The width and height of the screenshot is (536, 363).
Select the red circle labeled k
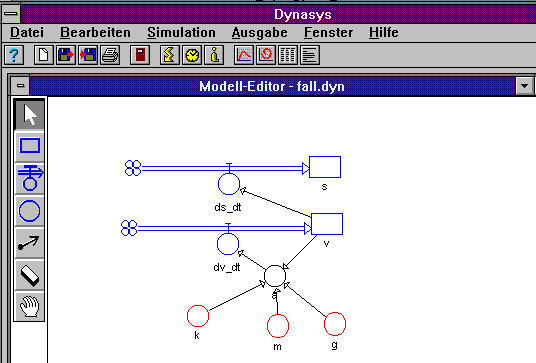(x=198, y=316)
